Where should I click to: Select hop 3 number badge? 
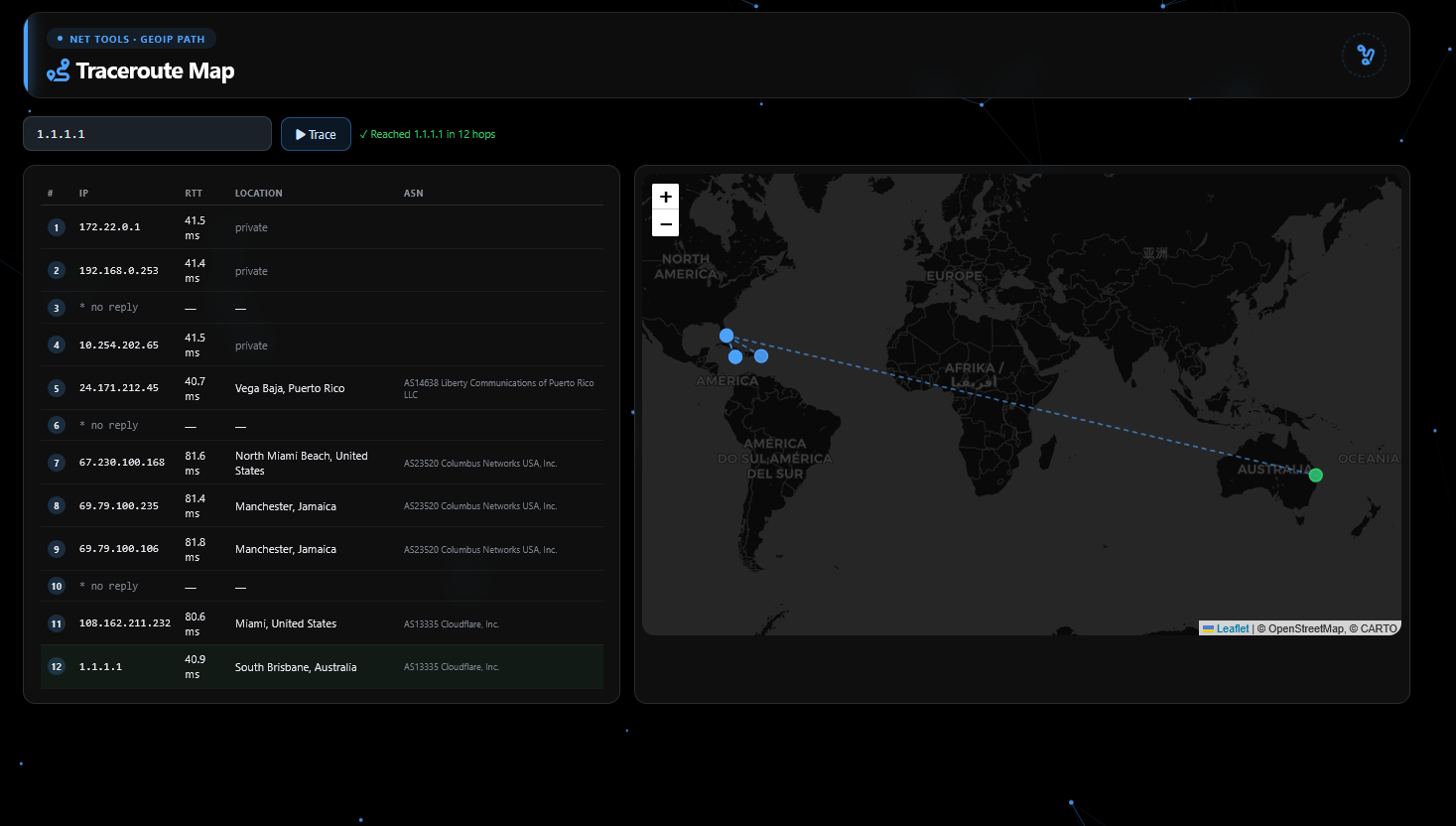(57, 308)
